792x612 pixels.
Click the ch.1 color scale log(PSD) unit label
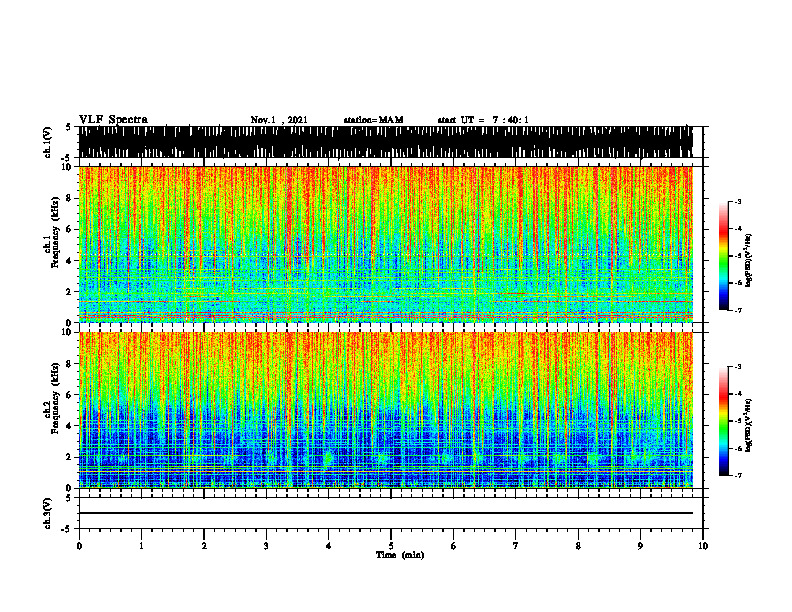point(749,261)
